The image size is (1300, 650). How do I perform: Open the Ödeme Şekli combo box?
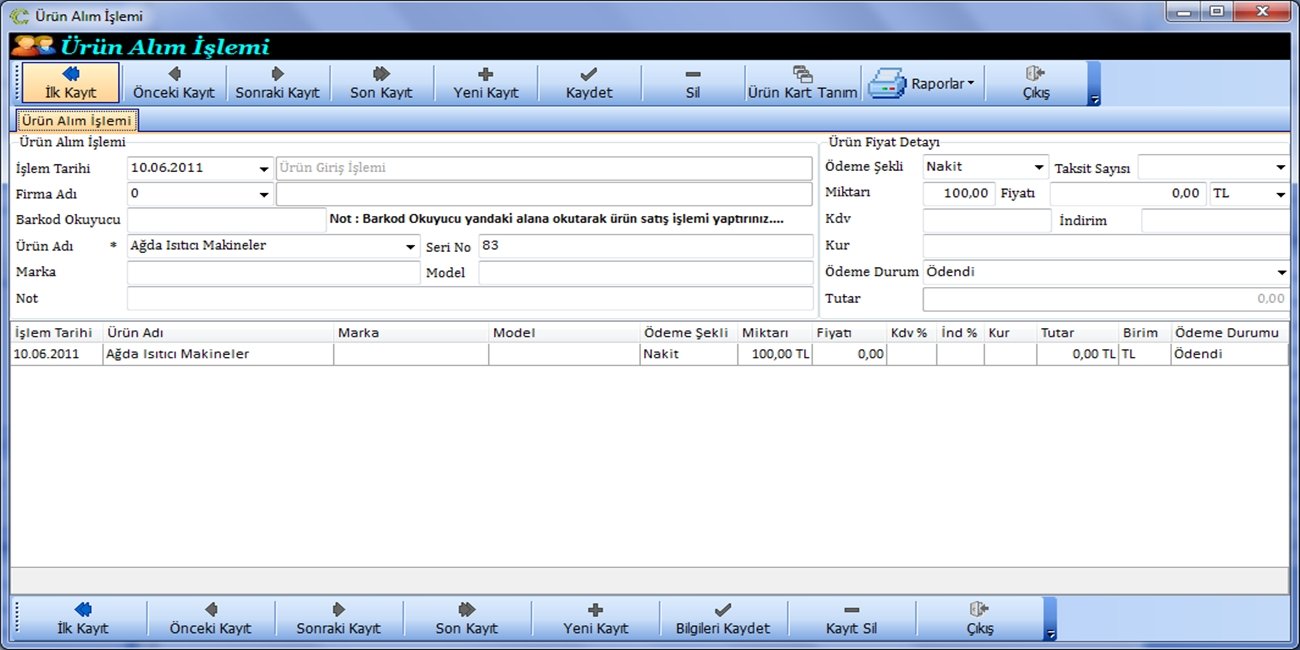click(1038, 168)
